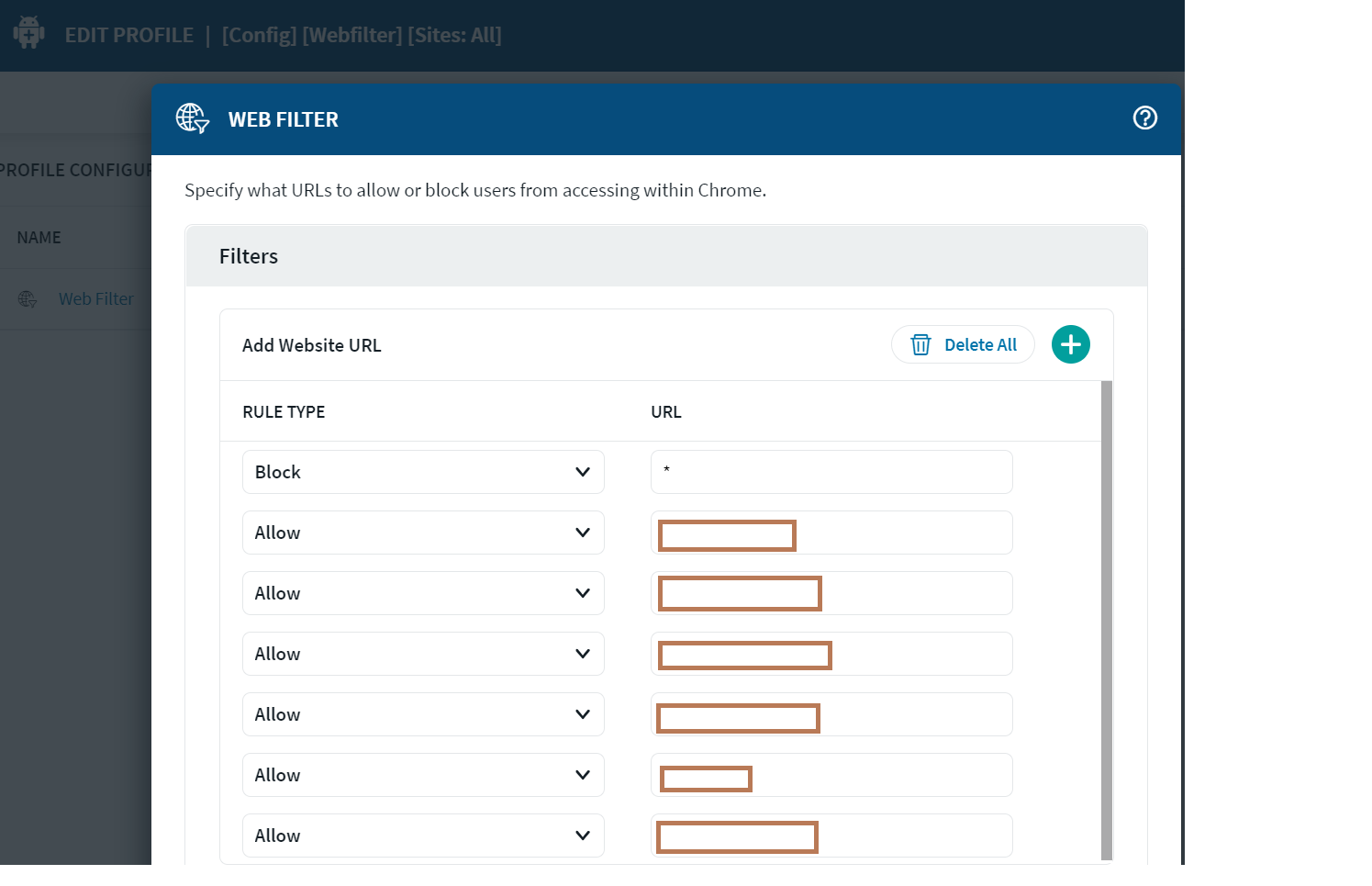Focus the URL field containing the asterisk

point(831,472)
